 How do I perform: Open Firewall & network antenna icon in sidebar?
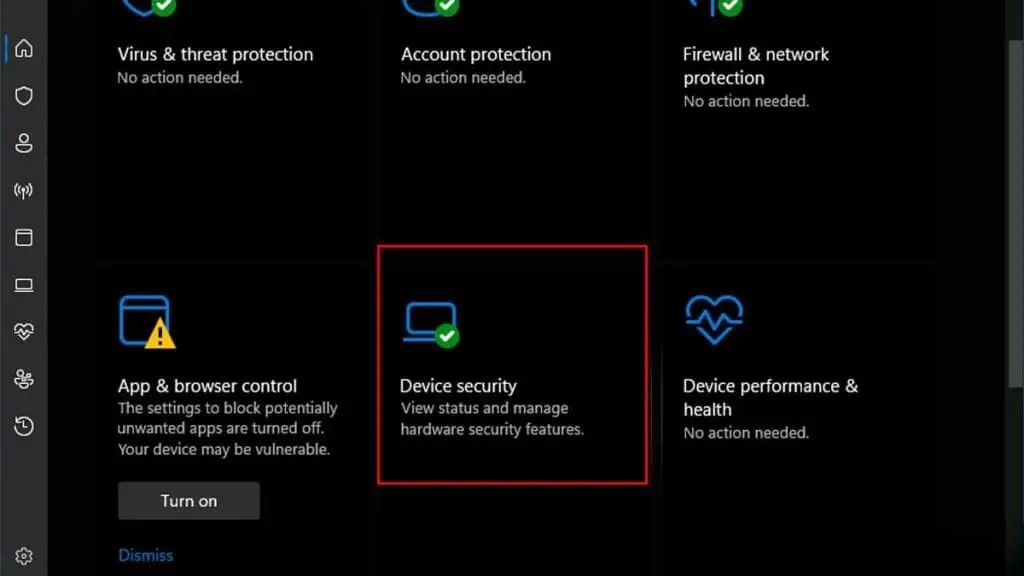click(24, 191)
